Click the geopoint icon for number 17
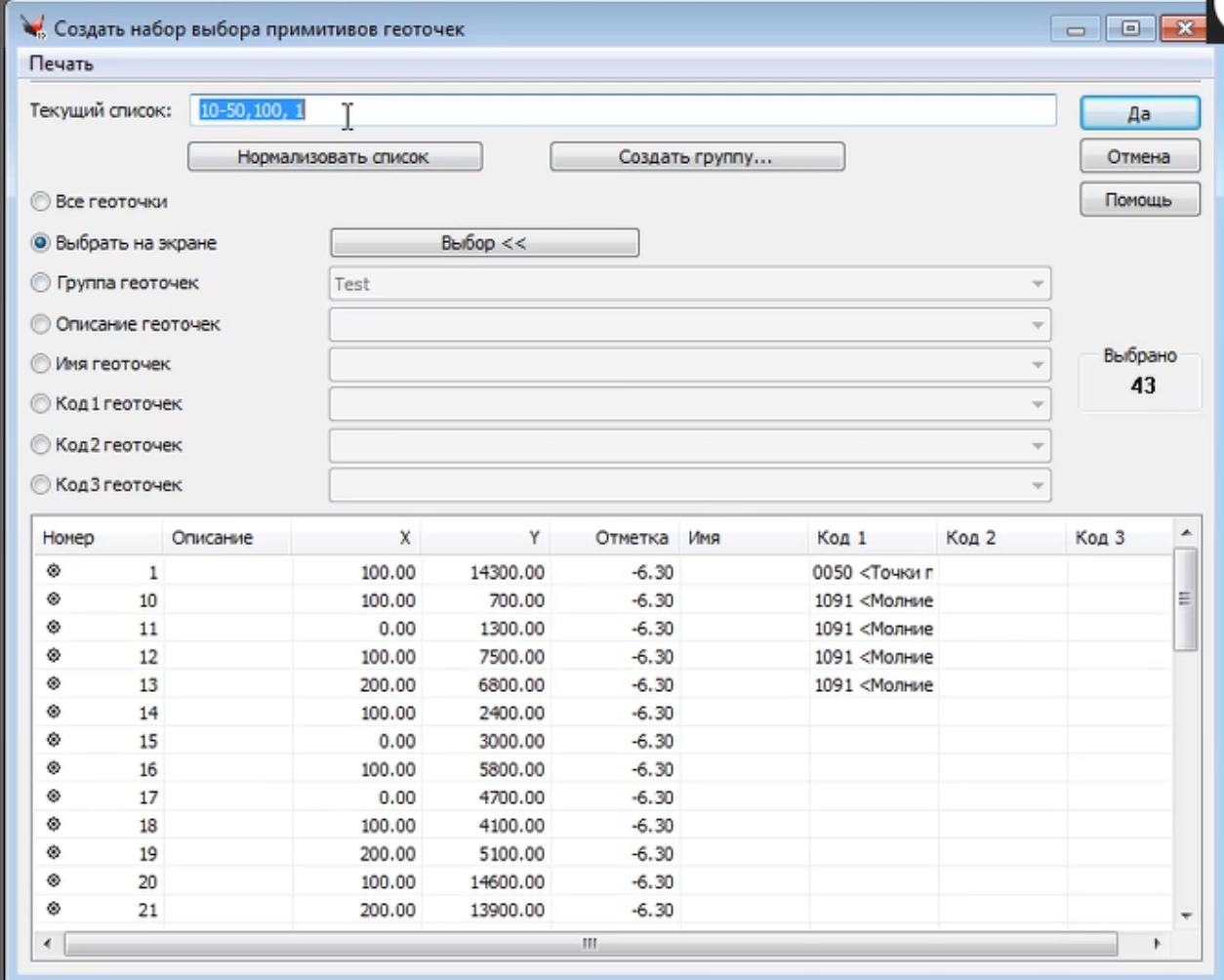 (x=54, y=796)
